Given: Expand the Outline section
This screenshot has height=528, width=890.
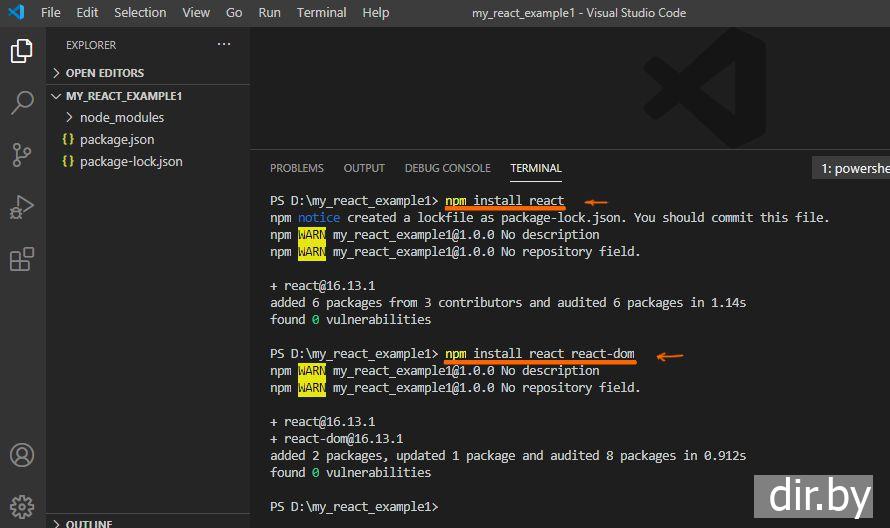Looking at the screenshot, I should 89,523.
